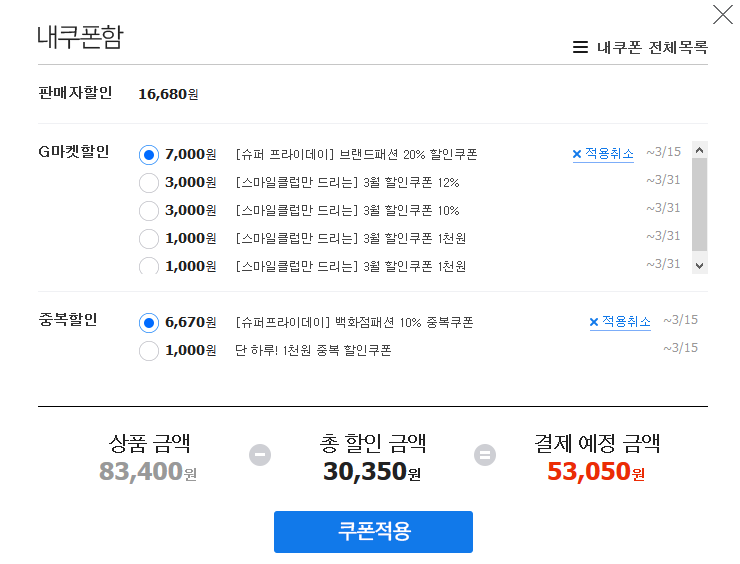
Task: Select the 3,000원 12% 할인쿠폰 radio
Action: [x=149, y=183]
